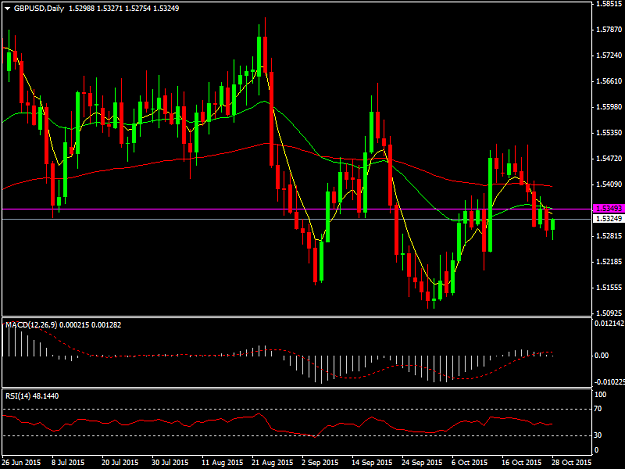The height and width of the screenshot is (469, 625).
Task: Select the magenta 1.53493 price label
Action: (608, 208)
